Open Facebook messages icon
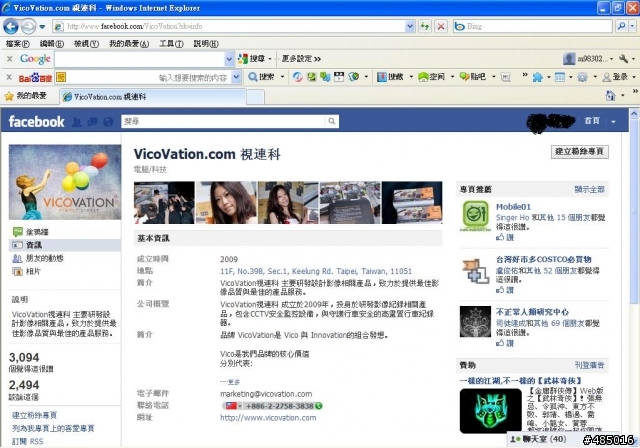The image size is (640, 448). [92, 122]
